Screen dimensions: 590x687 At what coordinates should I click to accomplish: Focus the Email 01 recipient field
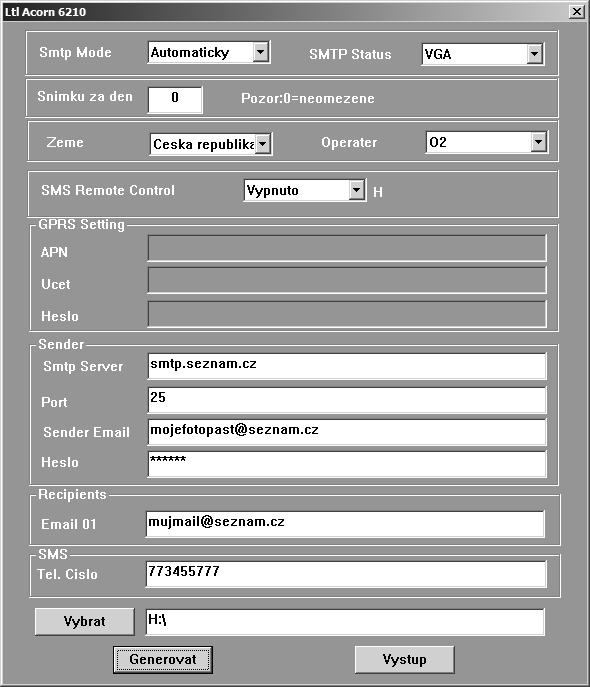(x=345, y=524)
